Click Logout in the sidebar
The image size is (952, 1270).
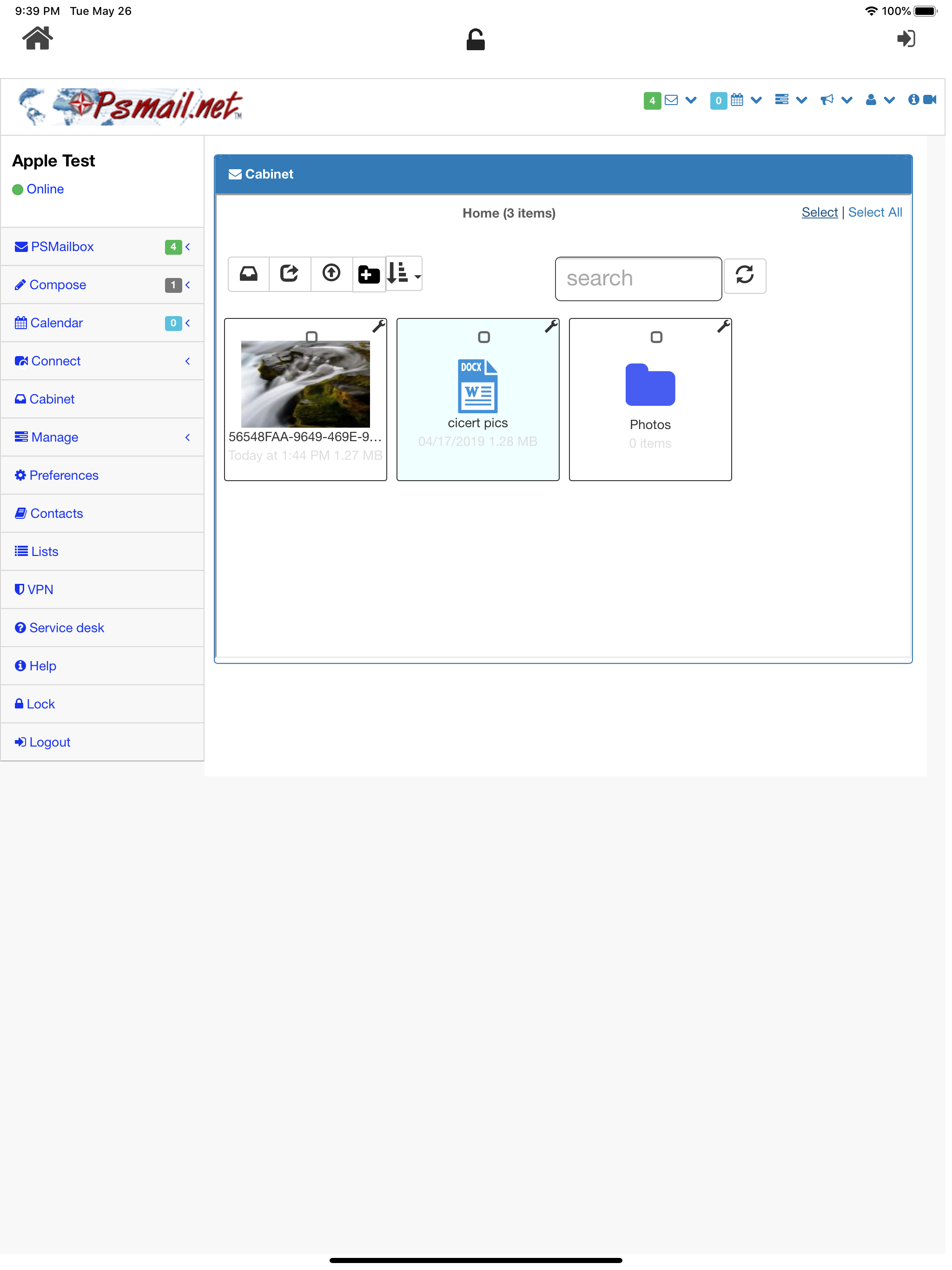point(102,742)
